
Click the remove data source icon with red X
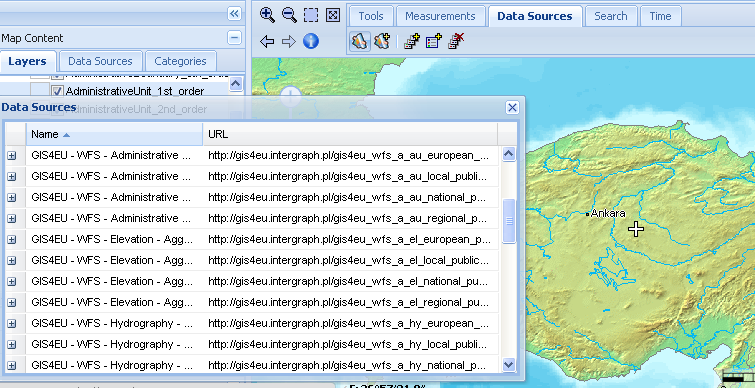[456, 41]
